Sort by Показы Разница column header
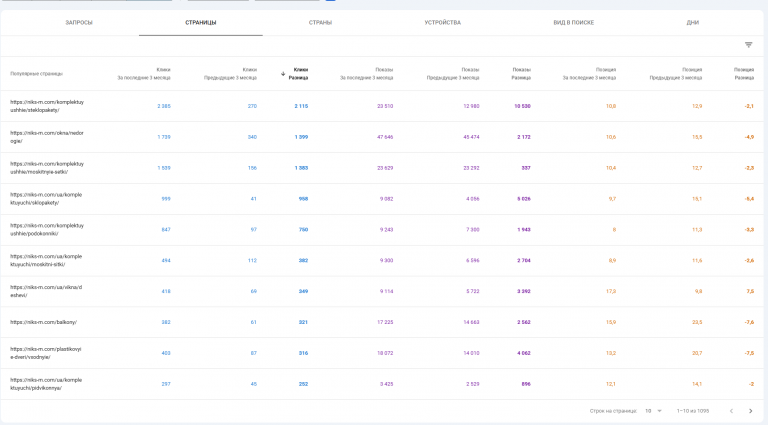The image size is (768, 425). point(521,73)
